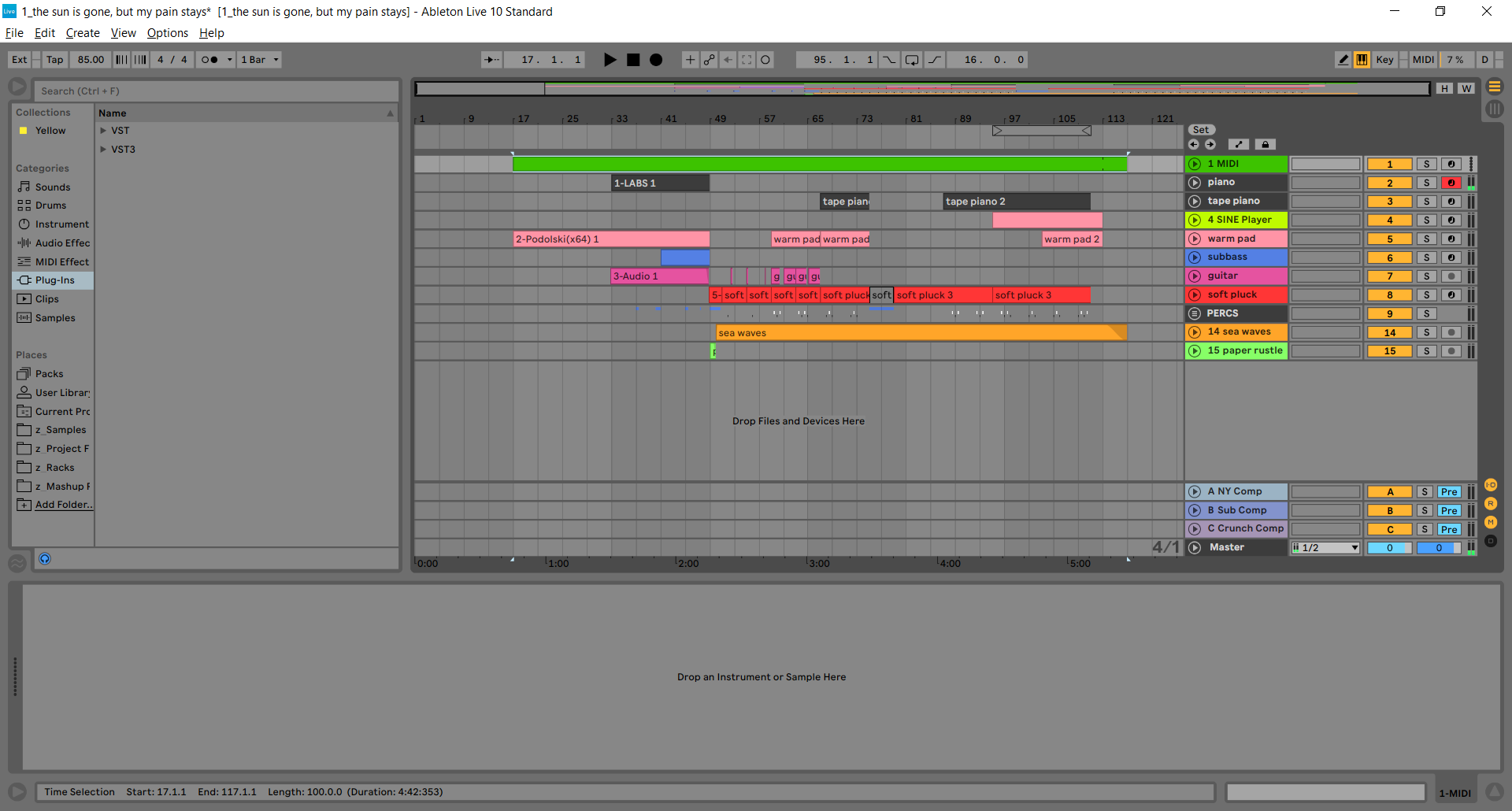Open the 1 Bar quantization menu
The image size is (1512, 811).
[x=260, y=60]
